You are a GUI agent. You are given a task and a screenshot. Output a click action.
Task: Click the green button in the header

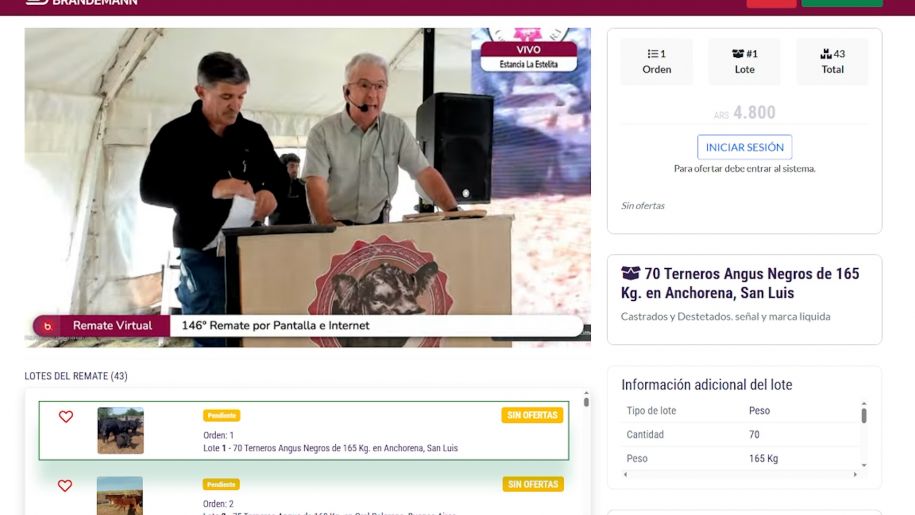pos(841,3)
